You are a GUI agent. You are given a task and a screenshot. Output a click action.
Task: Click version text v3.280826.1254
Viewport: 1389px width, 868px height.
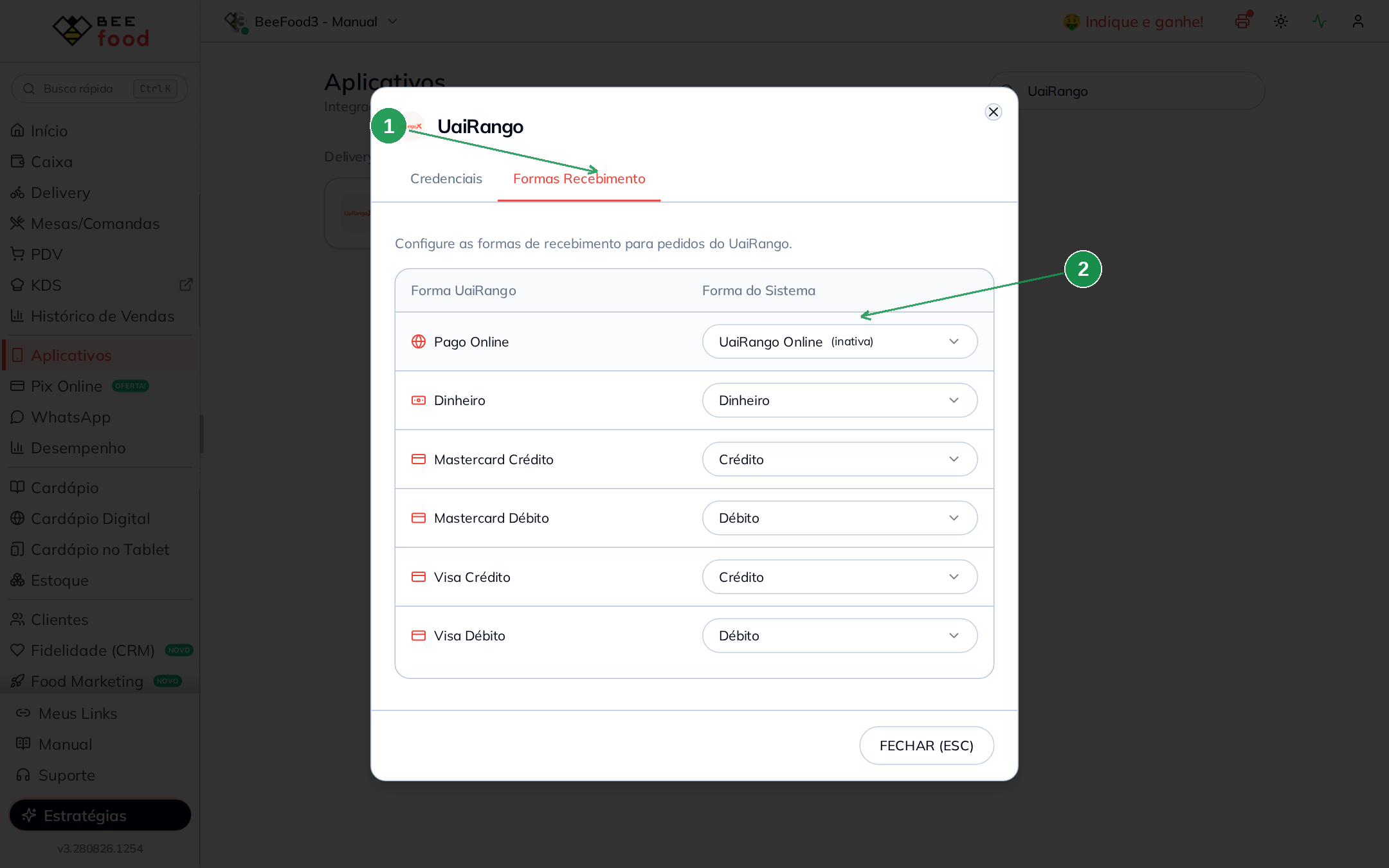click(x=100, y=848)
